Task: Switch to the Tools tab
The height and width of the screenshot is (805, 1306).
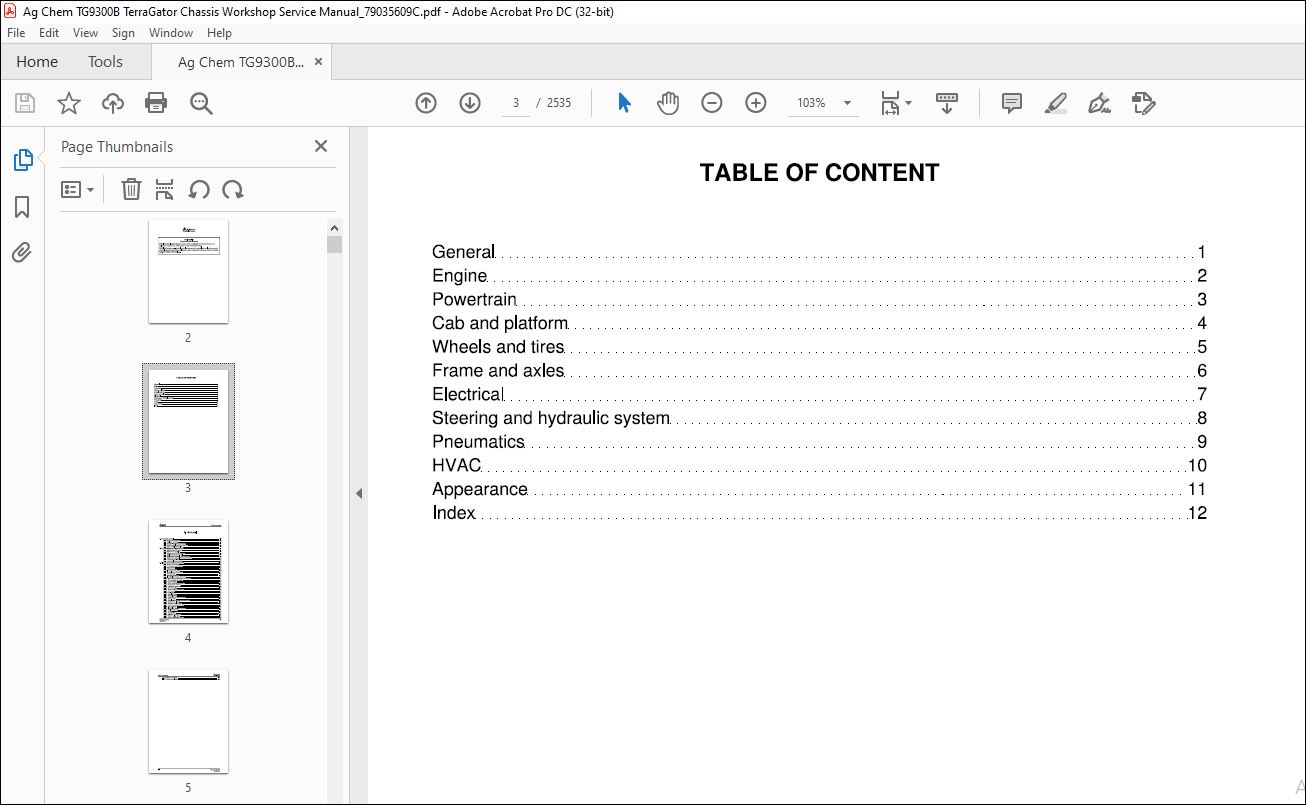Action: click(105, 62)
